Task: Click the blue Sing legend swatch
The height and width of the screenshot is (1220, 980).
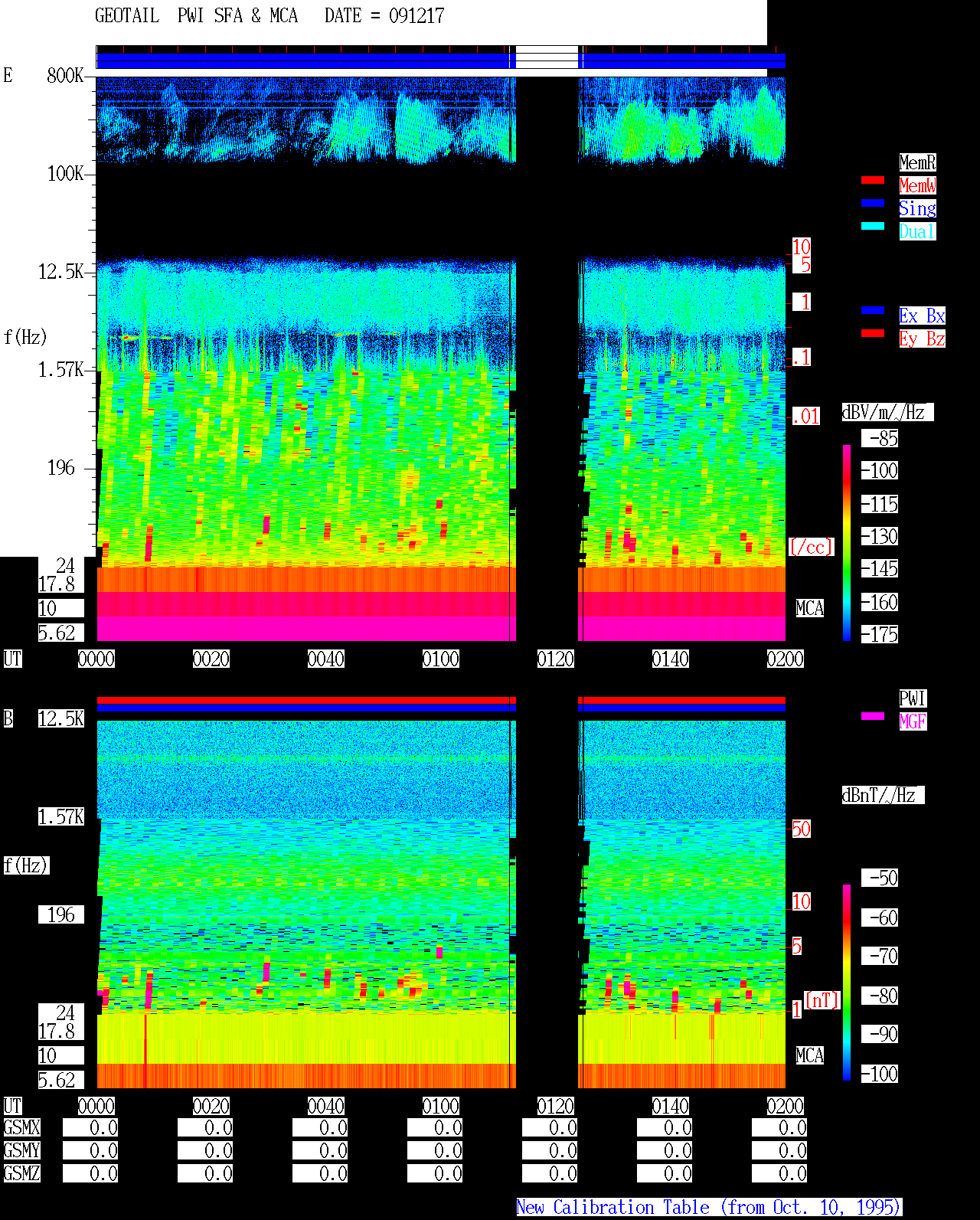Action: coord(873,203)
